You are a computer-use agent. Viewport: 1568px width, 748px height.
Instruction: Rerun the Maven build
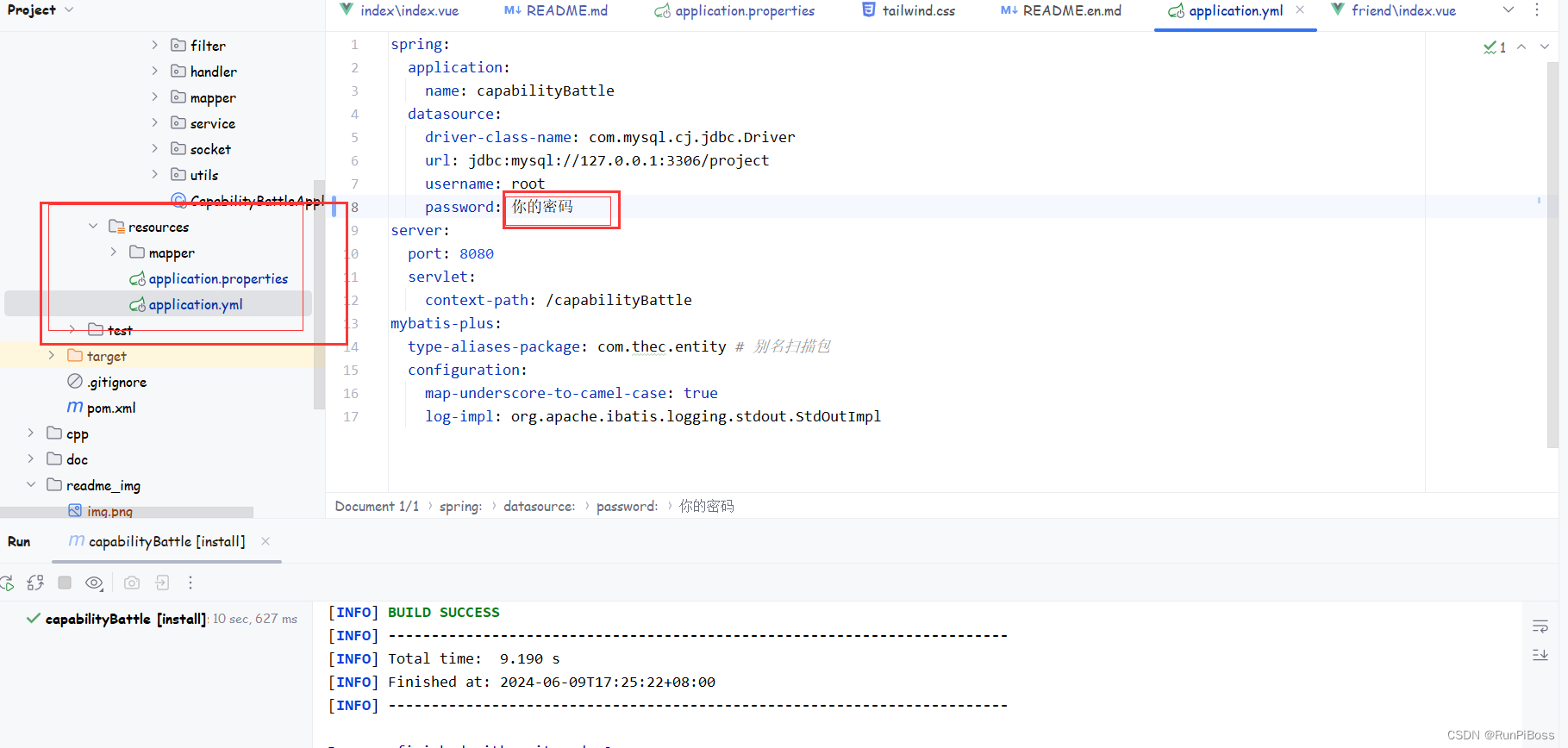(x=6, y=583)
